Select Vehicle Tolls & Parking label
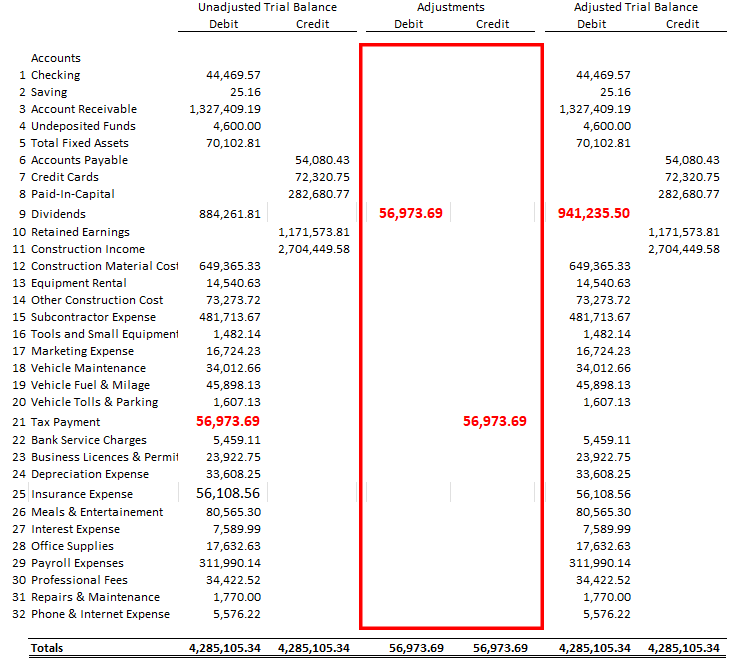 94,402
